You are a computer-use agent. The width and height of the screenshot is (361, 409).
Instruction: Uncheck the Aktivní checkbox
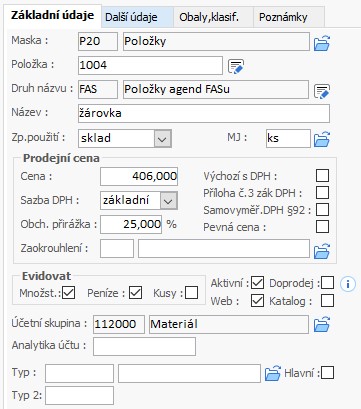tap(257, 283)
